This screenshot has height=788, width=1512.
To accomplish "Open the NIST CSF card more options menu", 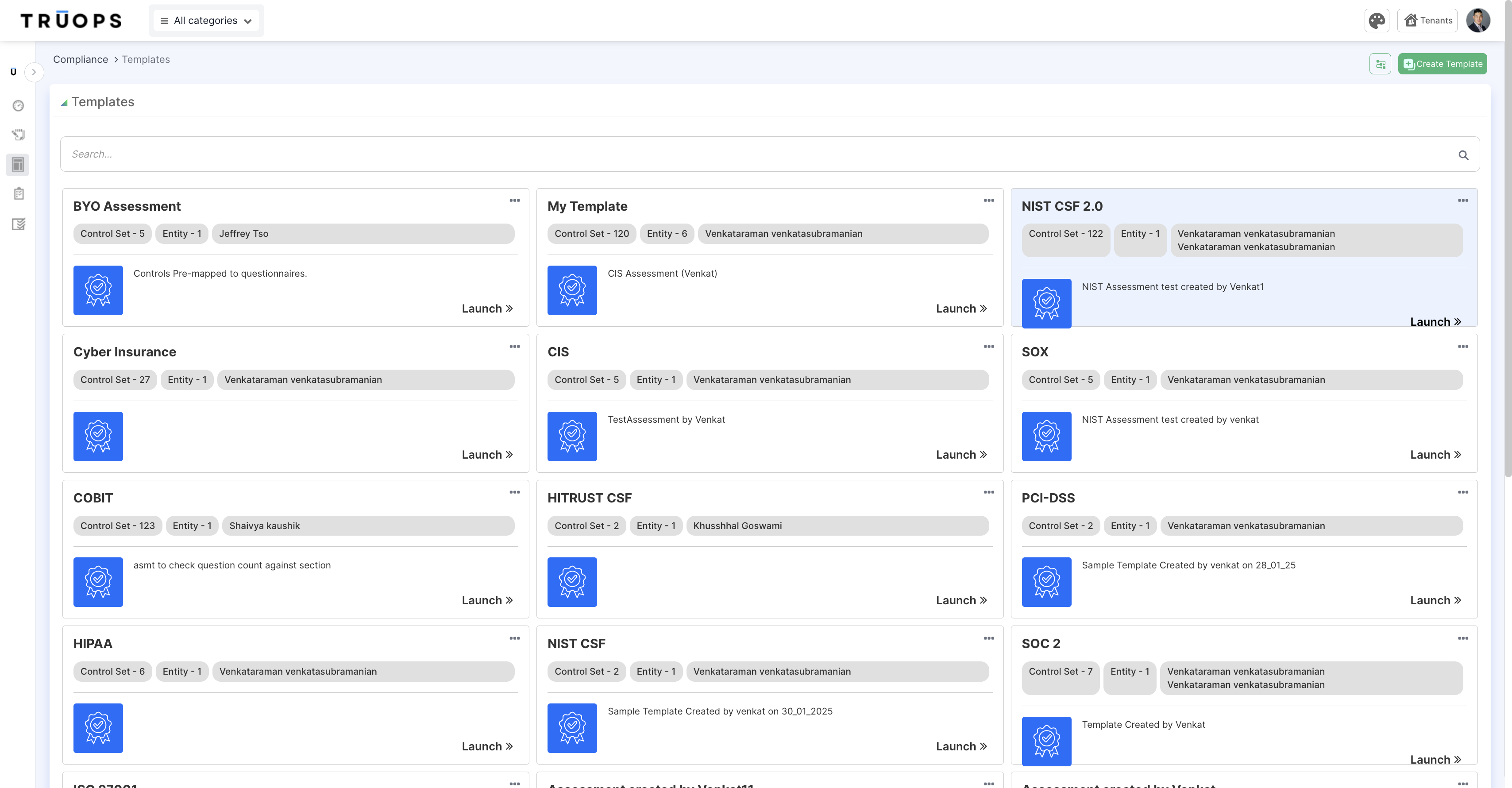I will point(989,638).
